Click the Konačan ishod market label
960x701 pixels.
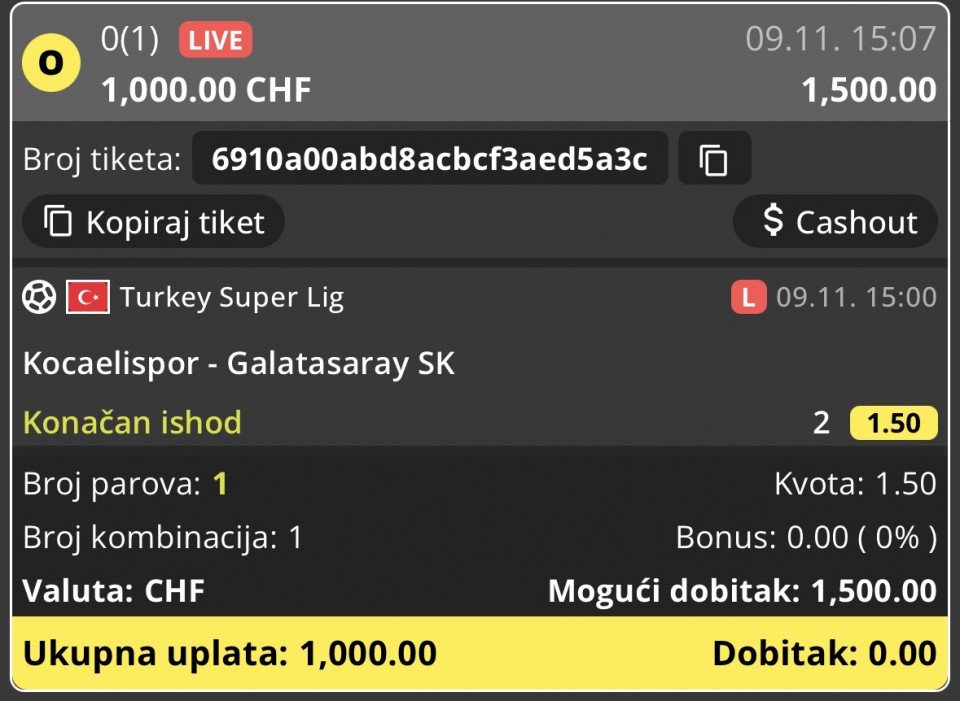(132, 422)
